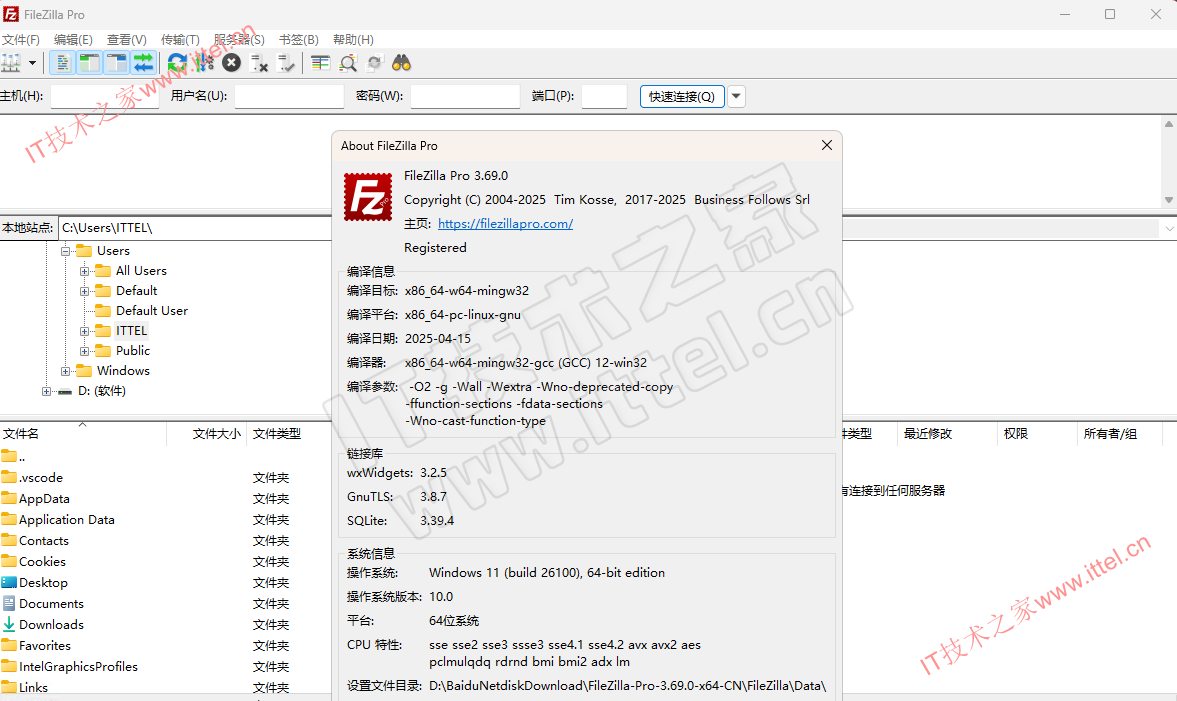The height and width of the screenshot is (701, 1177).
Task: Click the process queue toolbar icon
Action: (204, 63)
